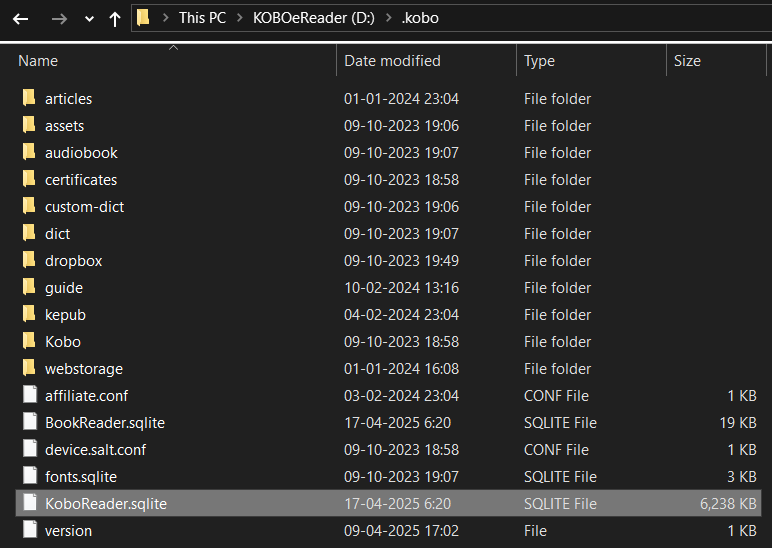Select the fonts.sqlite file name
772x548 pixels.
tap(81, 477)
